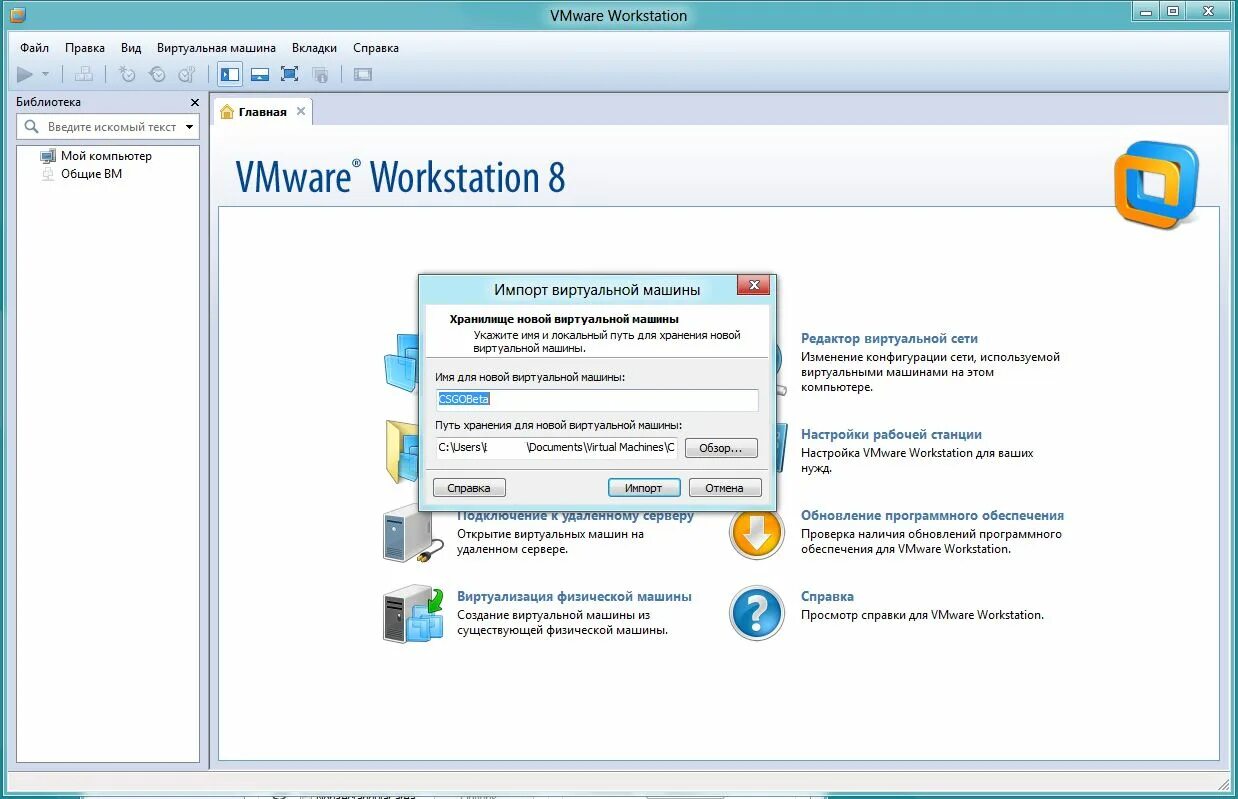The image size is (1238, 799).
Task: Click the VM name field containing CSGOBeta
Action: point(597,399)
